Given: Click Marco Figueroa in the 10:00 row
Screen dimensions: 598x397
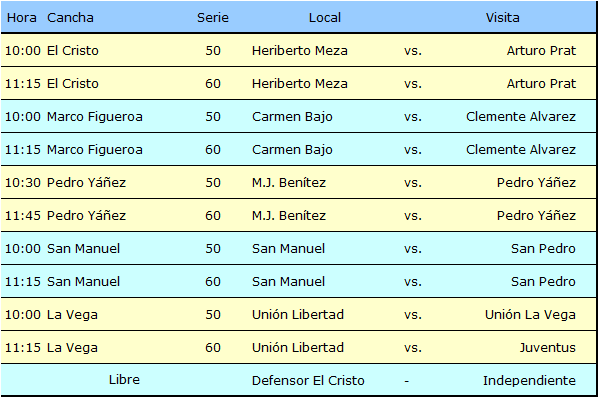Looking at the screenshot, I should click(95, 117).
